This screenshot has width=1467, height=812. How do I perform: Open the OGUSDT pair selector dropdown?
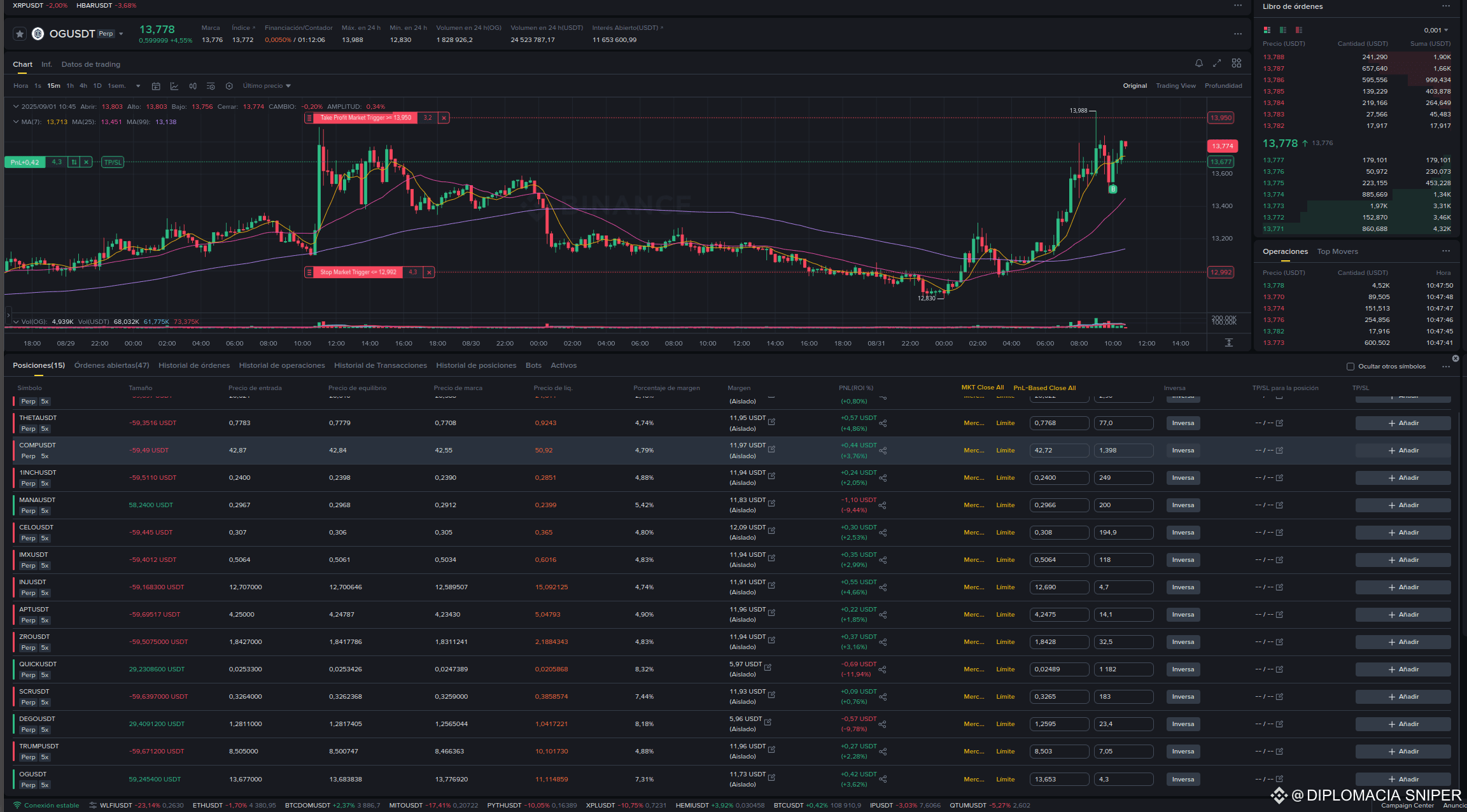coord(121,34)
